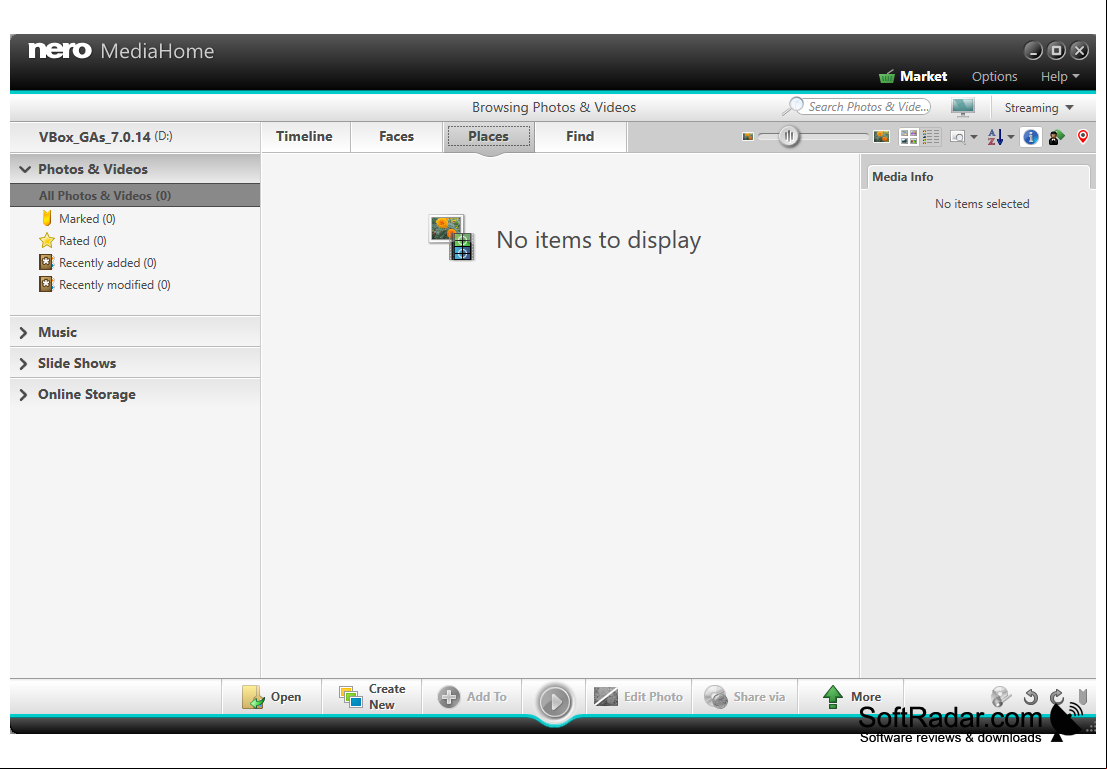Expand the Online Storage section
The height and width of the screenshot is (769, 1107).
[23, 395]
